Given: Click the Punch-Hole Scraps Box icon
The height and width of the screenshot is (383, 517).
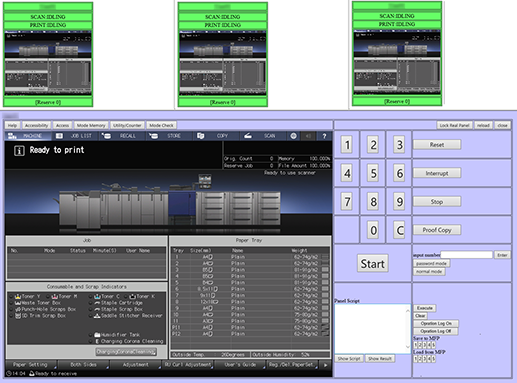Looking at the screenshot, I should (x=18, y=309).
